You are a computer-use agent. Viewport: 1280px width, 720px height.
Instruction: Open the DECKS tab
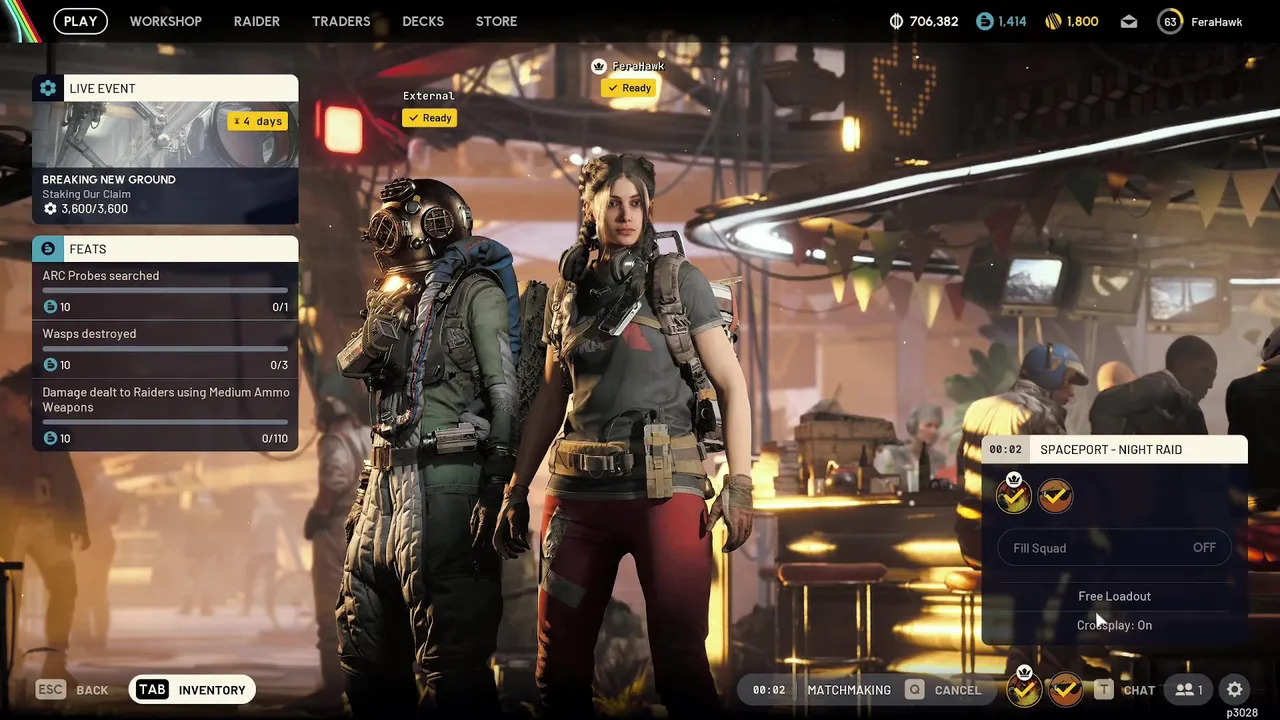pos(423,21)
